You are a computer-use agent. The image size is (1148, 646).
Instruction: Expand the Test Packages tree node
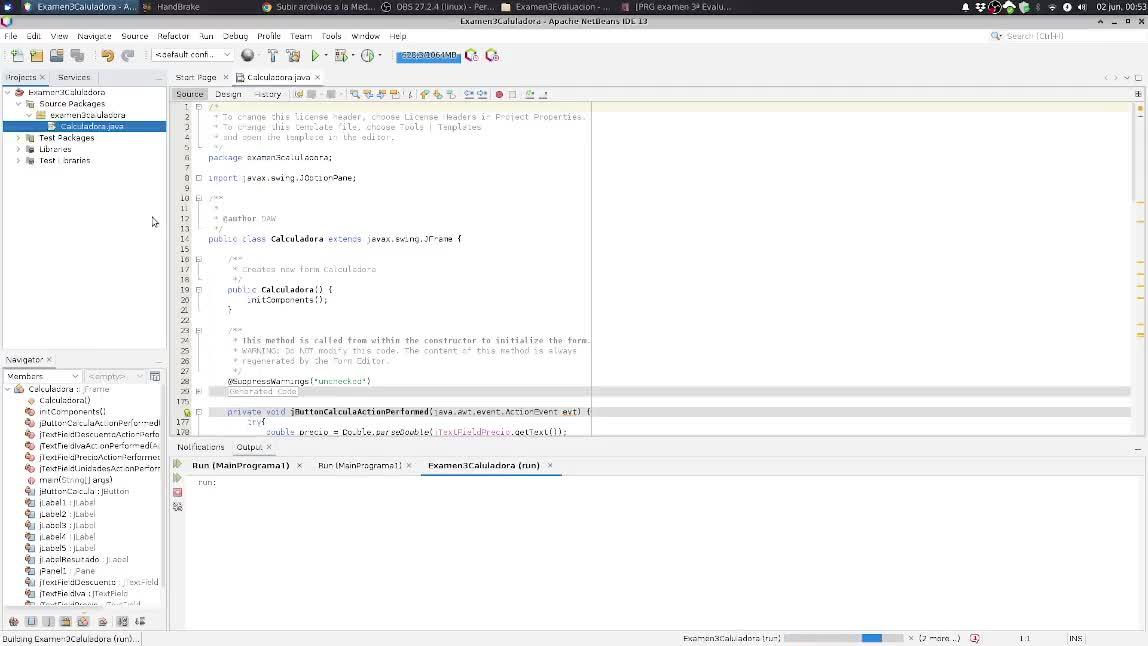[18, 138]
